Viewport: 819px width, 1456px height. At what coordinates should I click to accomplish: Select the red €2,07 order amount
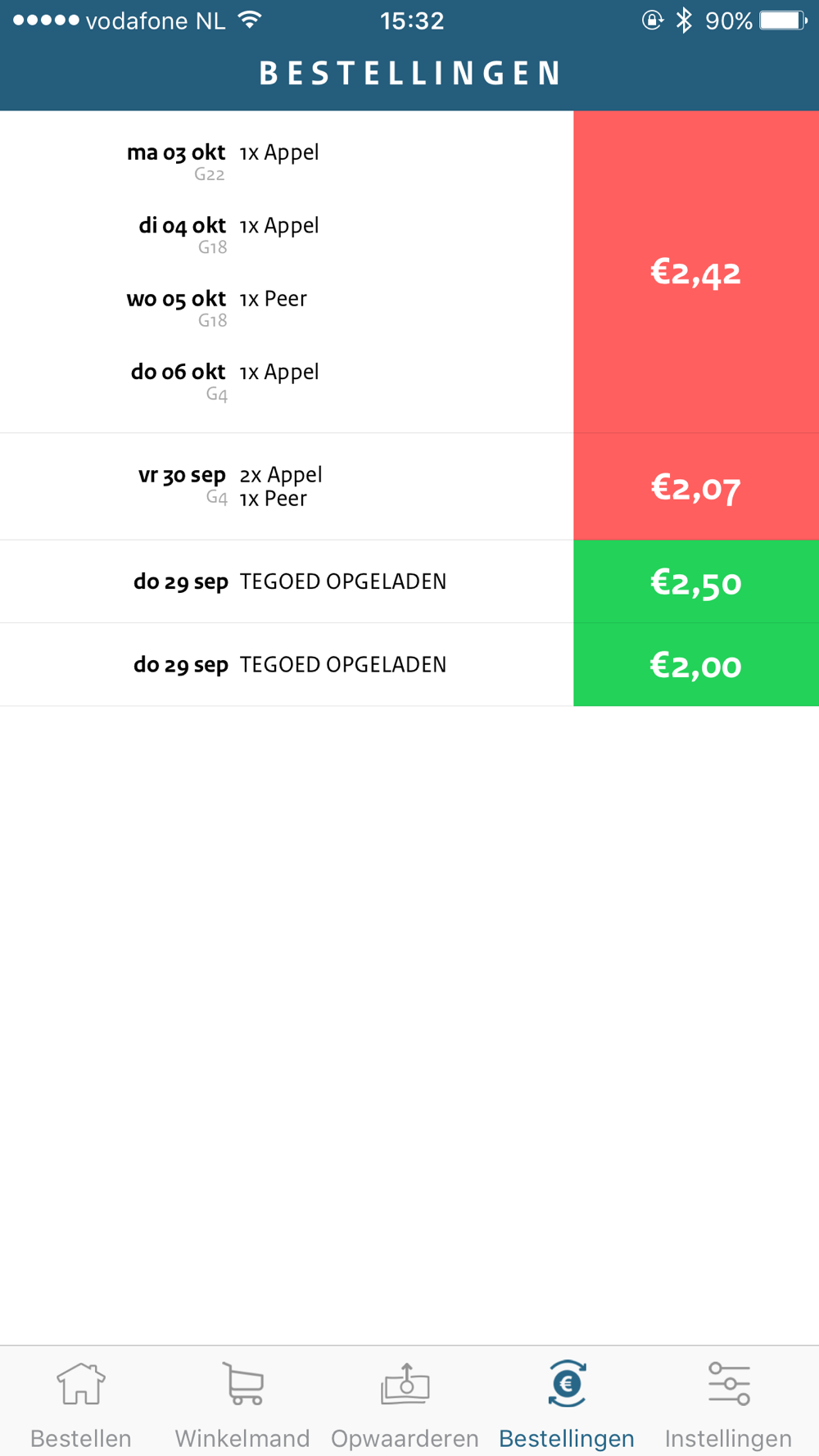tap(696, 487)
